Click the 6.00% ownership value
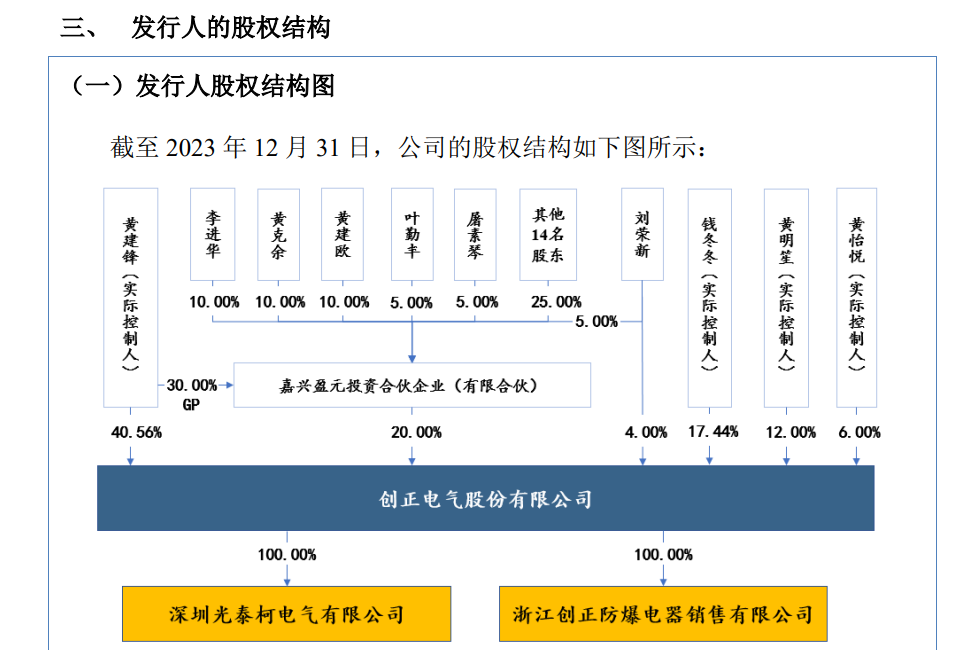Screen dimensions: 977x650 coord(859,433)
